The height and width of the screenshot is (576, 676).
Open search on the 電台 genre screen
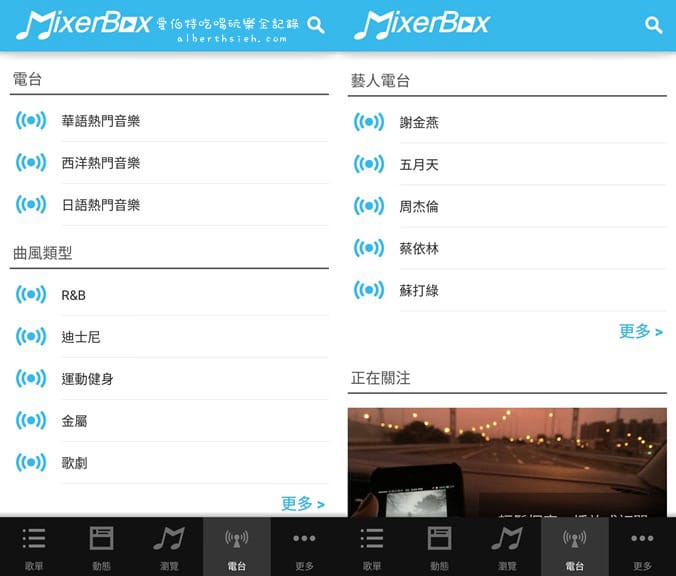[316, 25]
